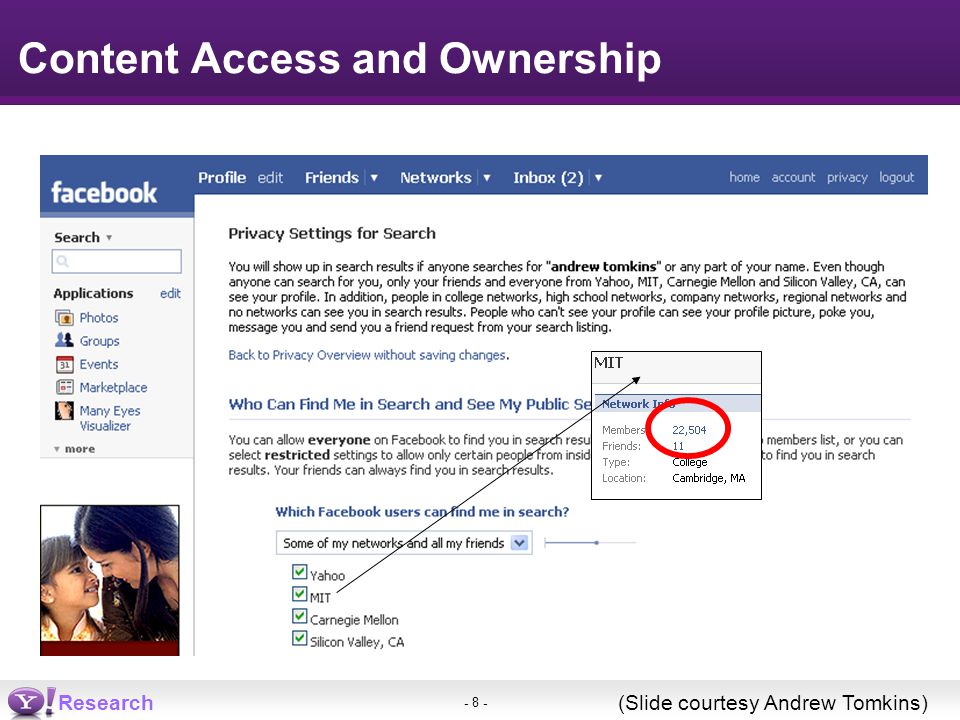Click the Yahoo! Research logo
Screen dimensions: 960x720
(x=80, y=702)
